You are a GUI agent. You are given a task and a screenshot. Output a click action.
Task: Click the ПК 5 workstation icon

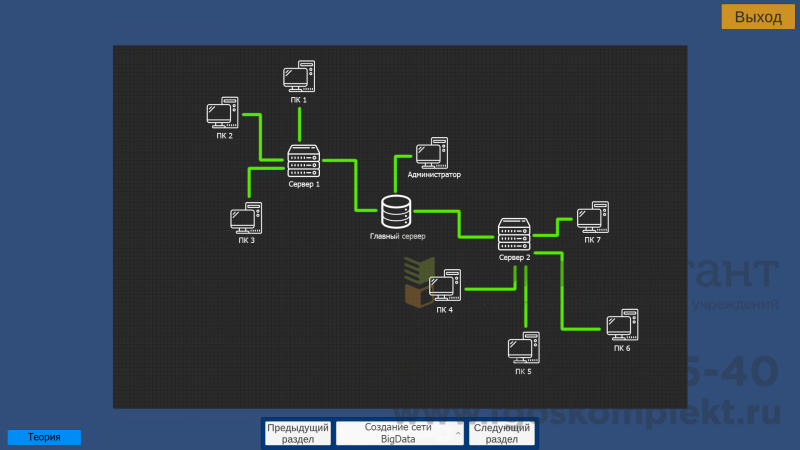(523, 349)
